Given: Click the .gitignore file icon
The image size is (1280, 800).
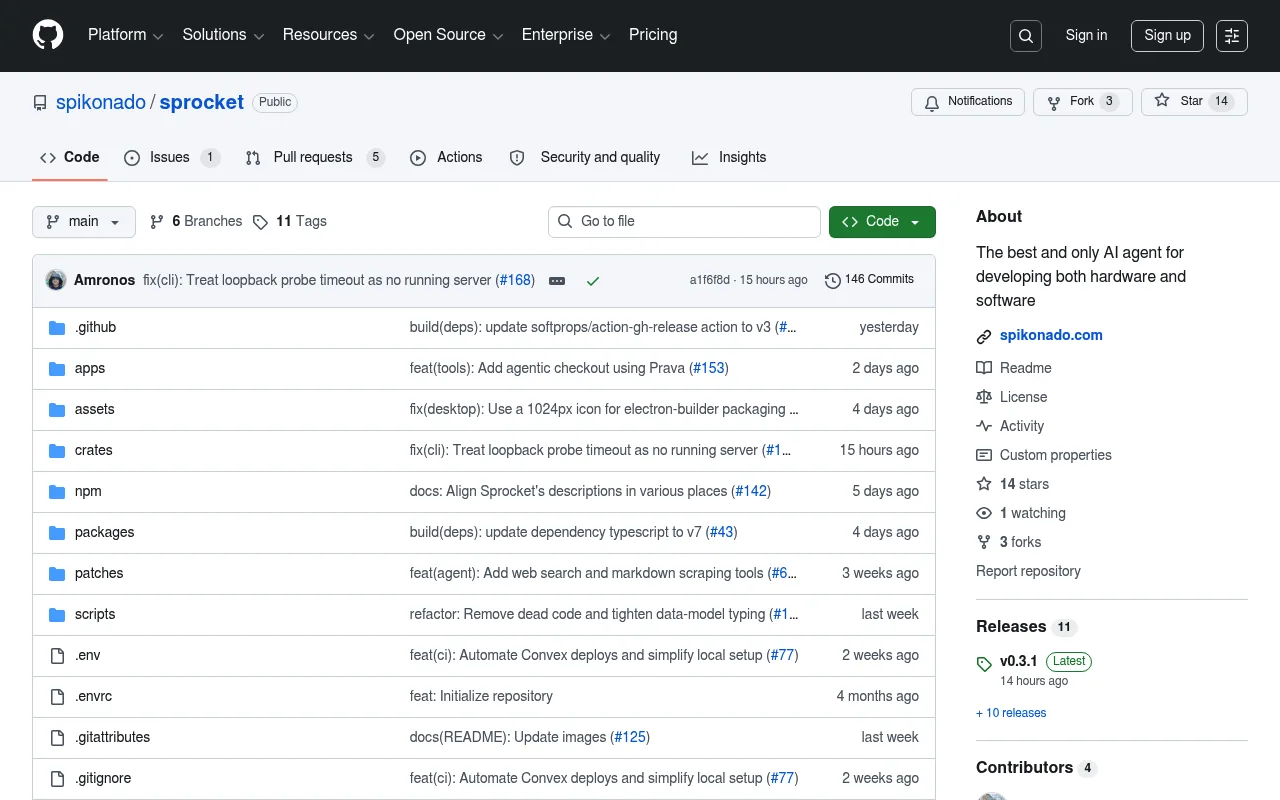Looking at the screenshot, I should point(57,779).
